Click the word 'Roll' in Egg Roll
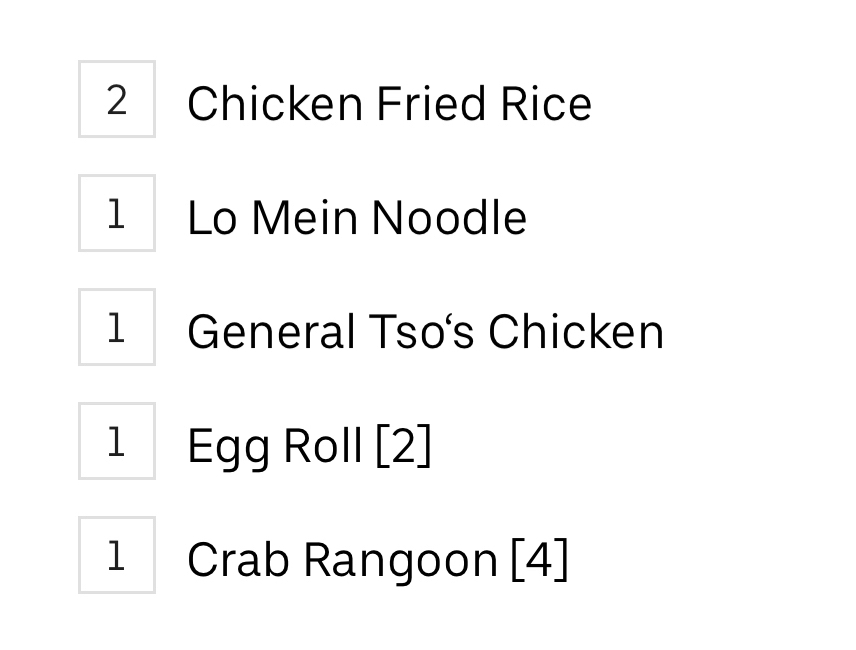This screenshot has height=650, width=856. pos(322,446)
